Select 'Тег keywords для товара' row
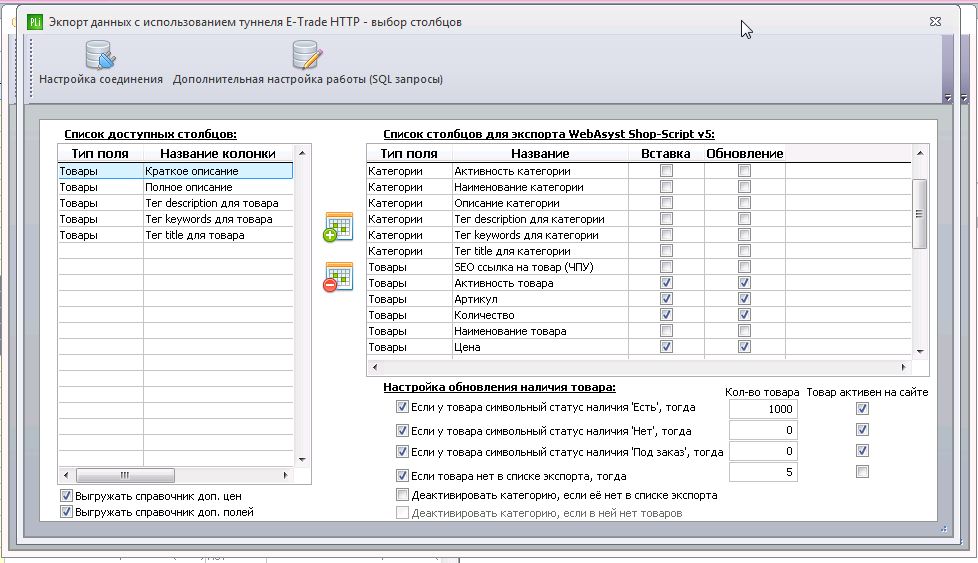This screenshot has height=563, width=978. click(x=175, y=219)
